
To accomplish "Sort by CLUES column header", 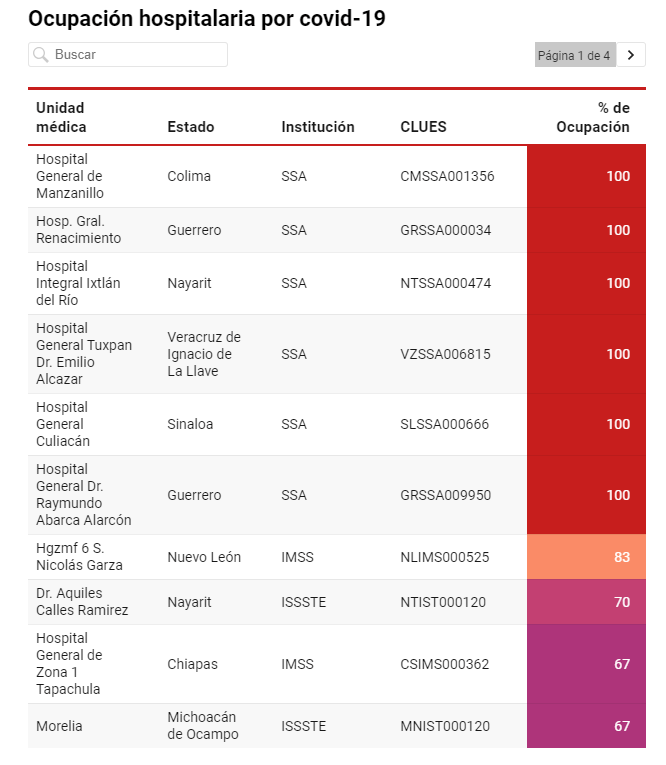I will (423, 127).
